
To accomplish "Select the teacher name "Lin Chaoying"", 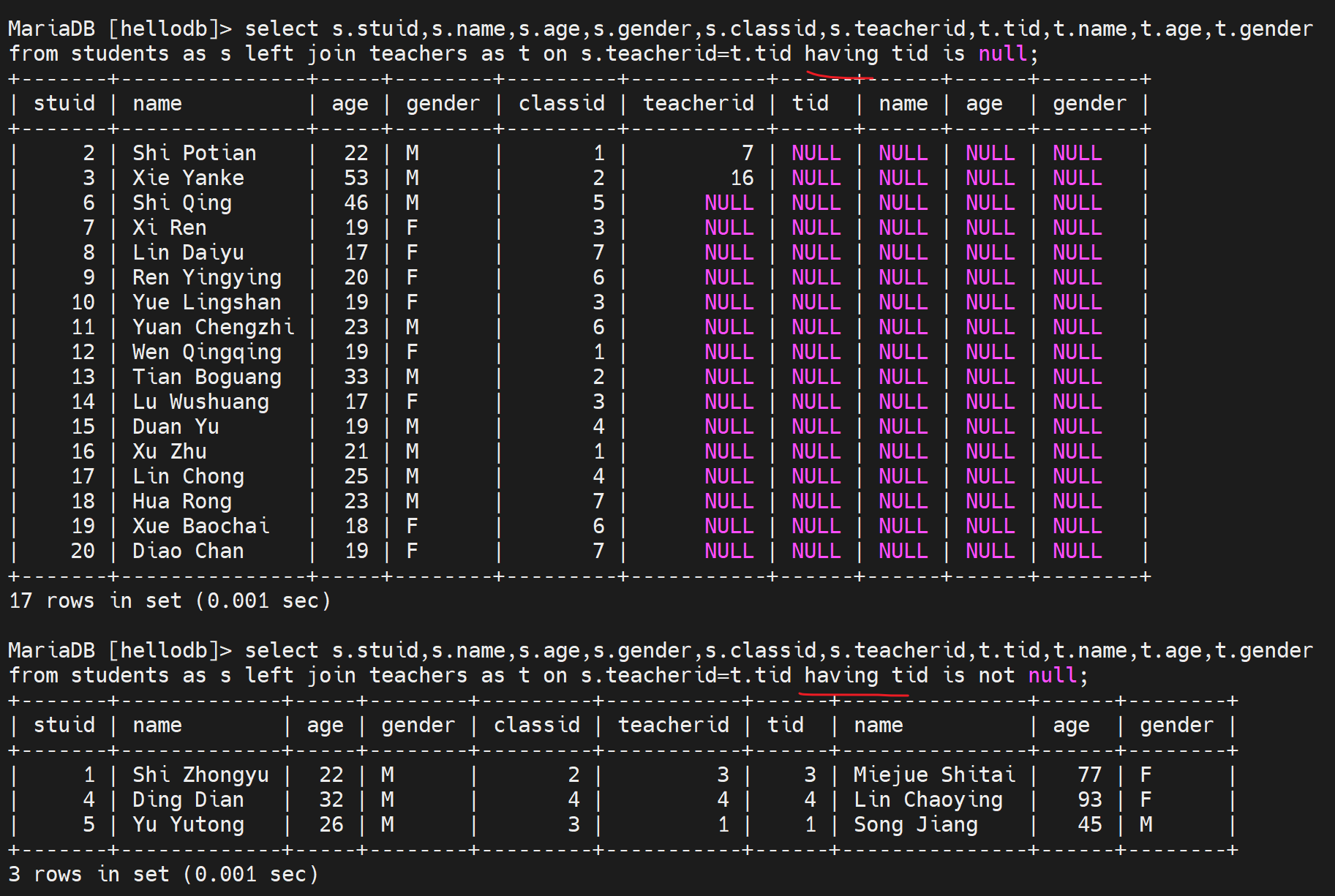I will [928, 800].
